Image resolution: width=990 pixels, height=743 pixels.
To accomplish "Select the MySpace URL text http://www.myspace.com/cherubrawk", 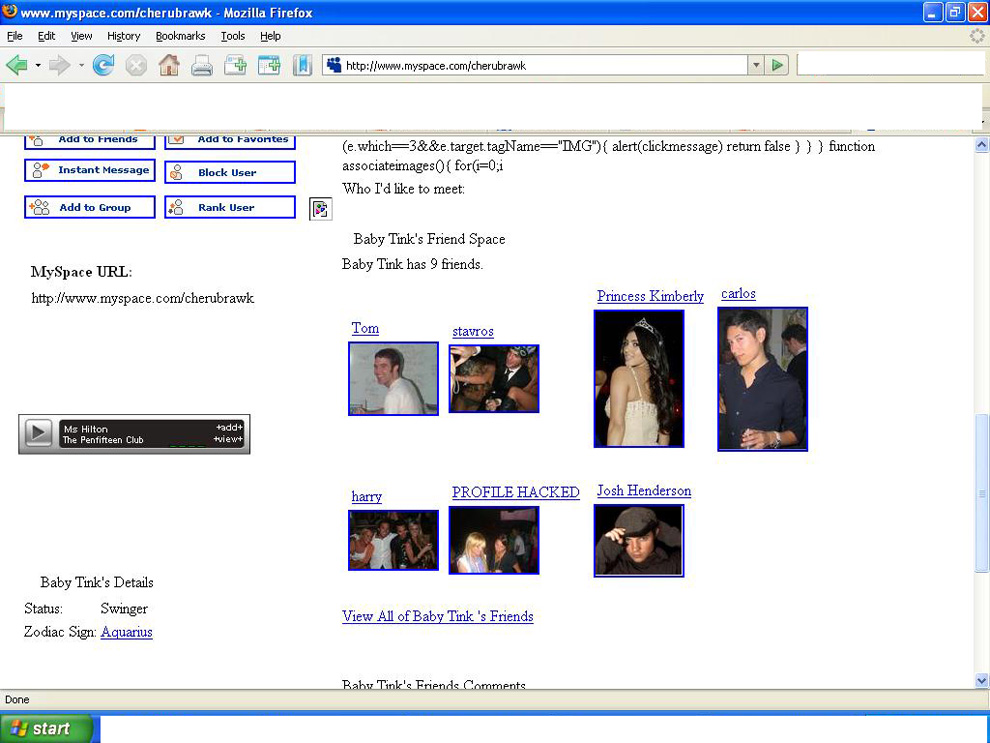I will coord(143,298).
